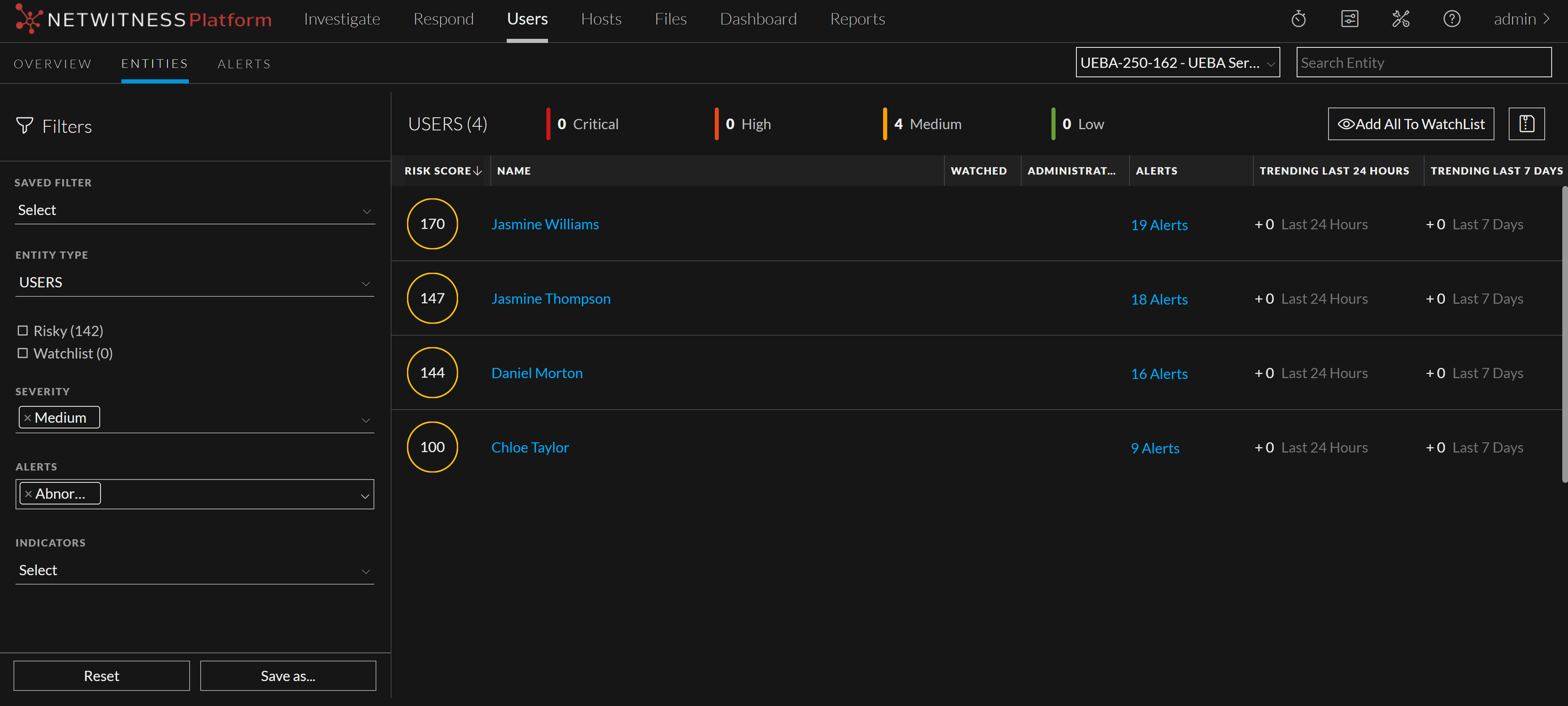Remove the Abnormal alerts filter tag
This screenshot has height=706, width=1568.
[x=28, y=494]
